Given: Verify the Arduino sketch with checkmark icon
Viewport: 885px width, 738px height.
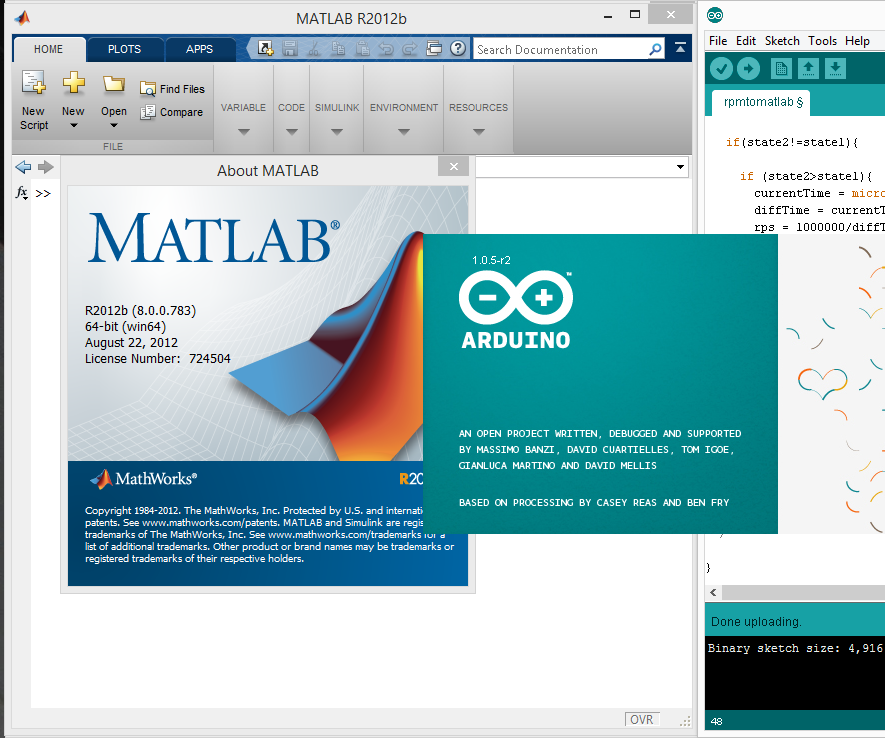Looking at the screenshot, I should pos(721,69).
